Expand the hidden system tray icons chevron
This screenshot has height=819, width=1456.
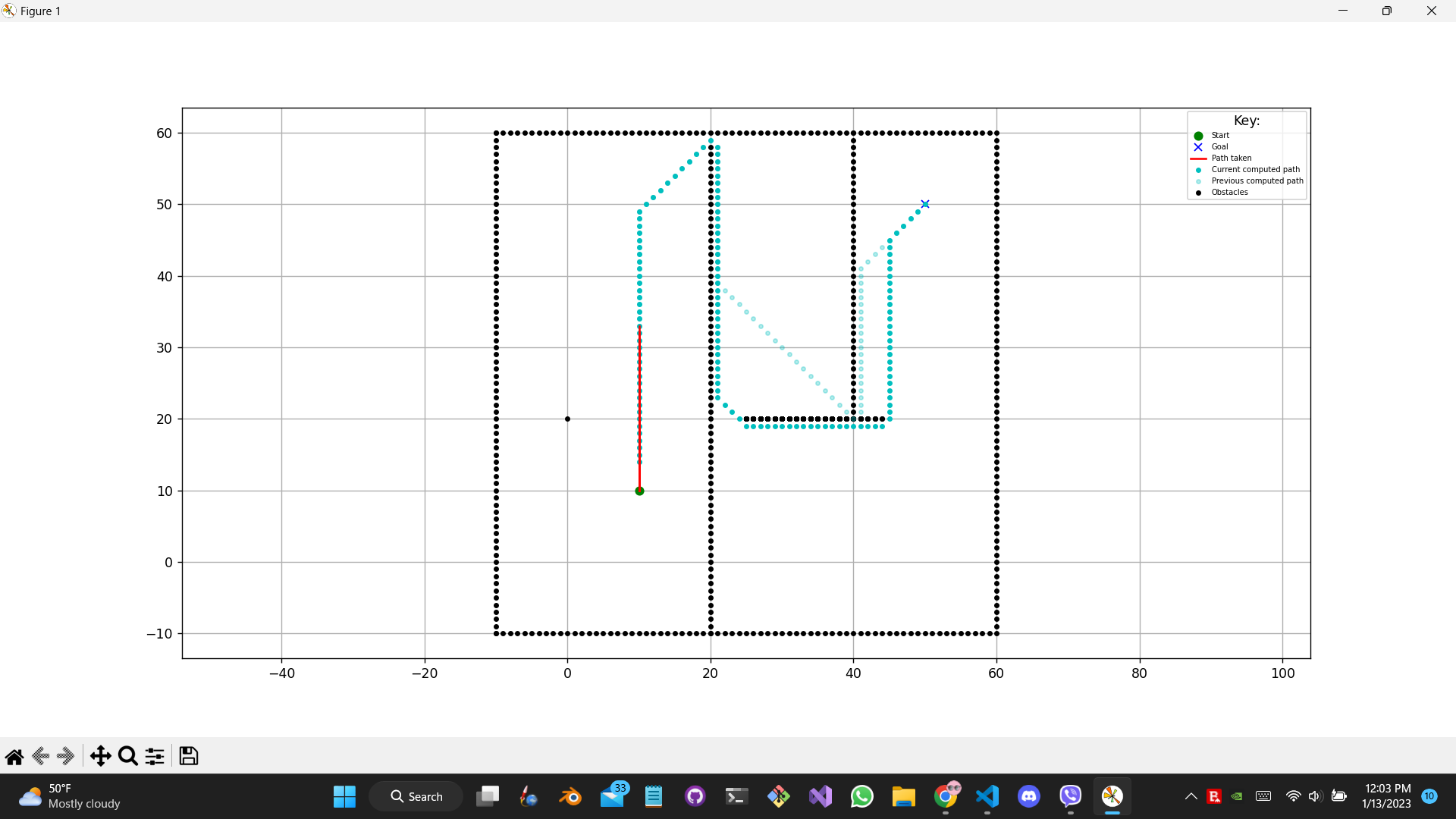coord(1191,796)
